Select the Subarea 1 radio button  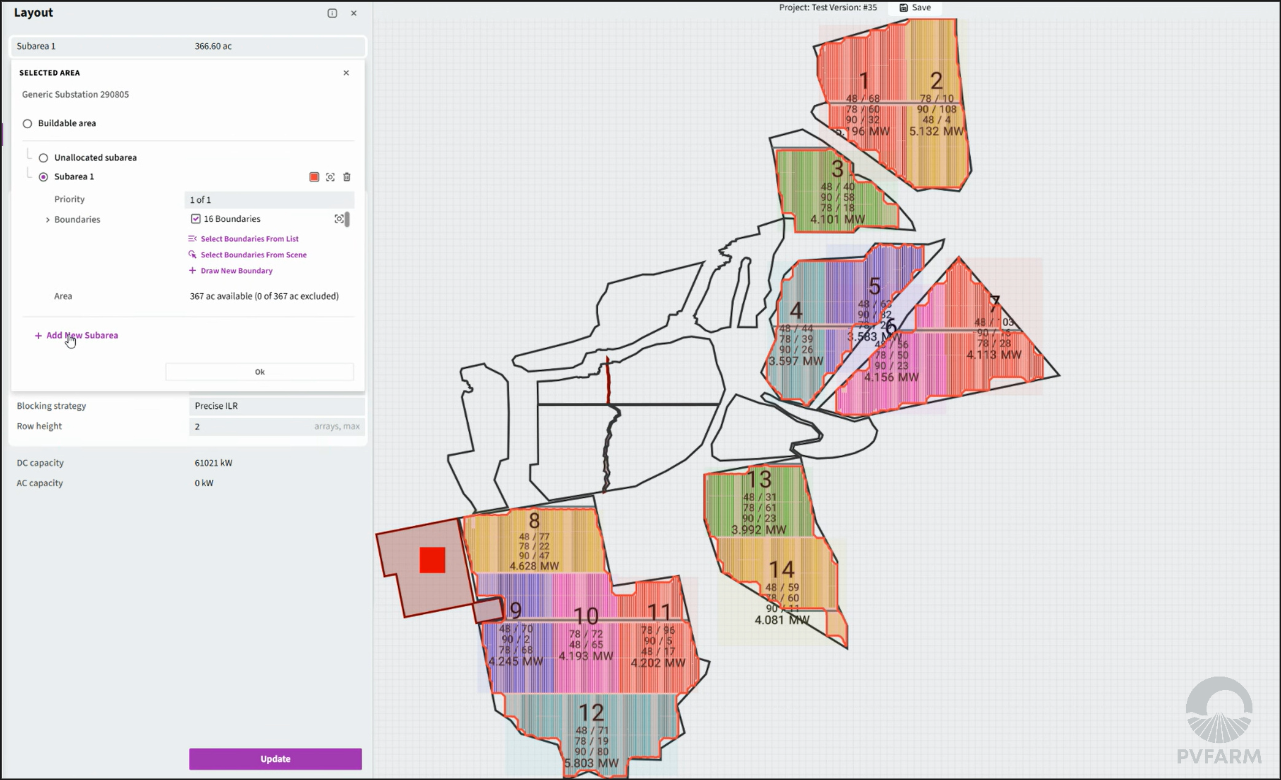tap(44, 177)
